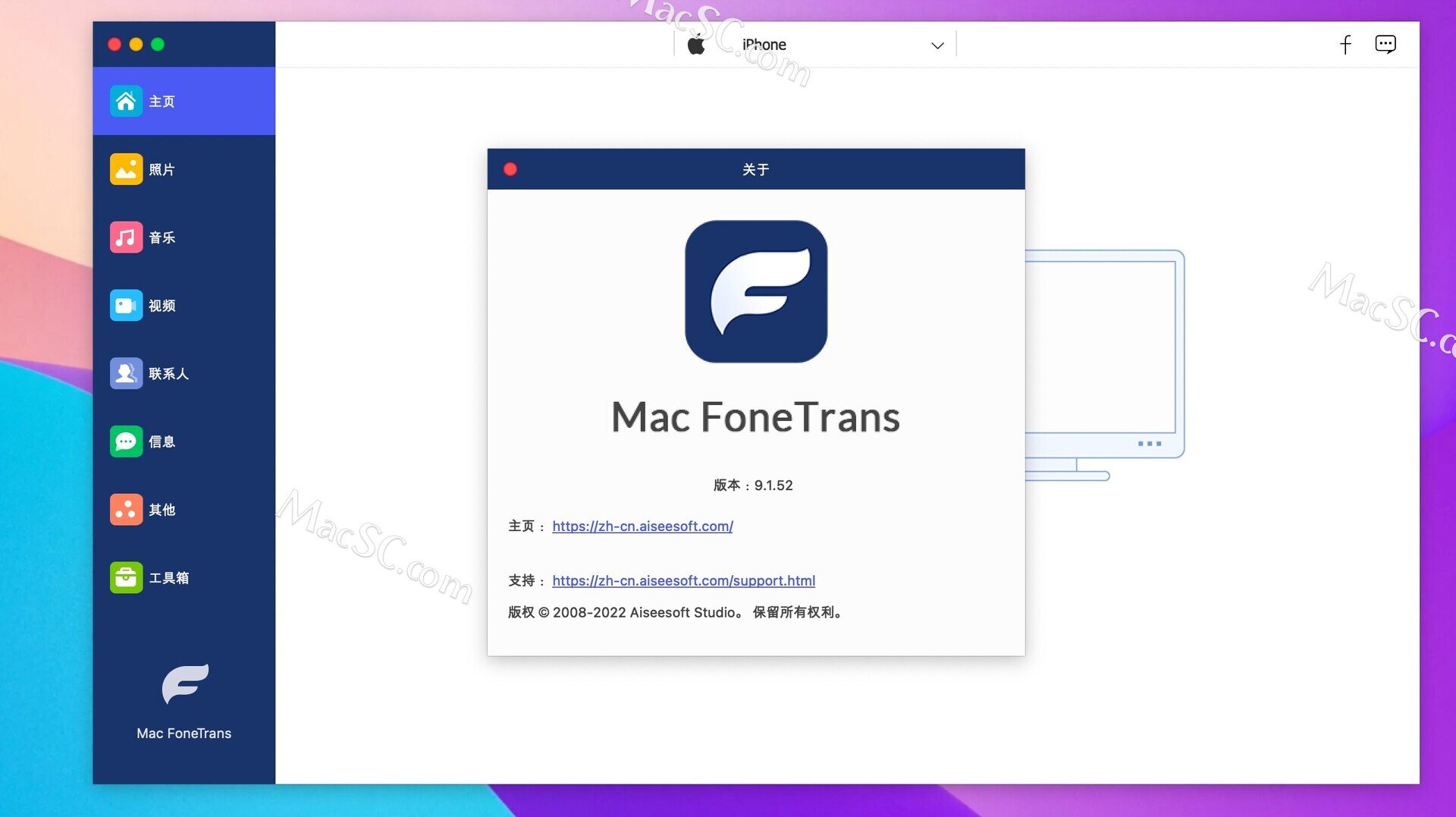Select the 照片 photos icon
The image size is (1456, 817).
[126, 169]
